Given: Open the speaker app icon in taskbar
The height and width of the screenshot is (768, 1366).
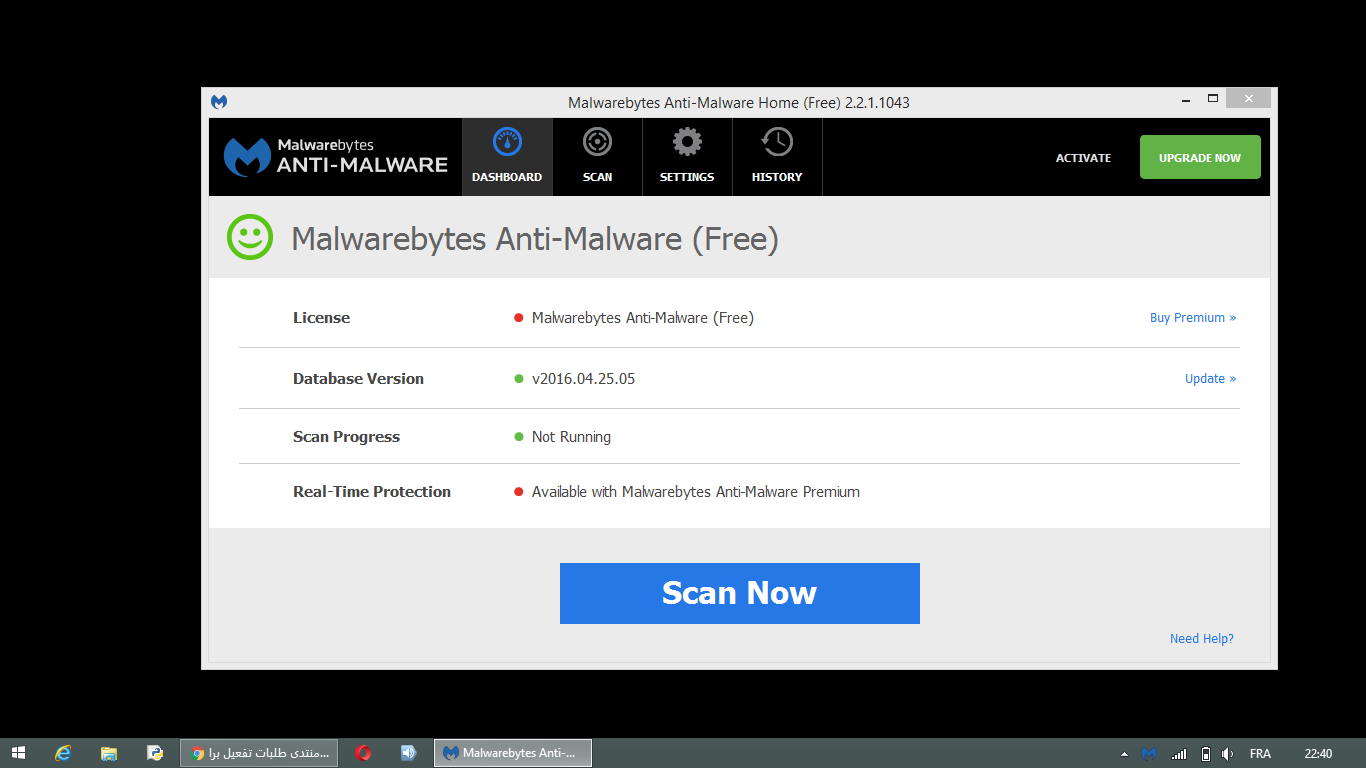Looking at the screenshot, I should point(408,753).
